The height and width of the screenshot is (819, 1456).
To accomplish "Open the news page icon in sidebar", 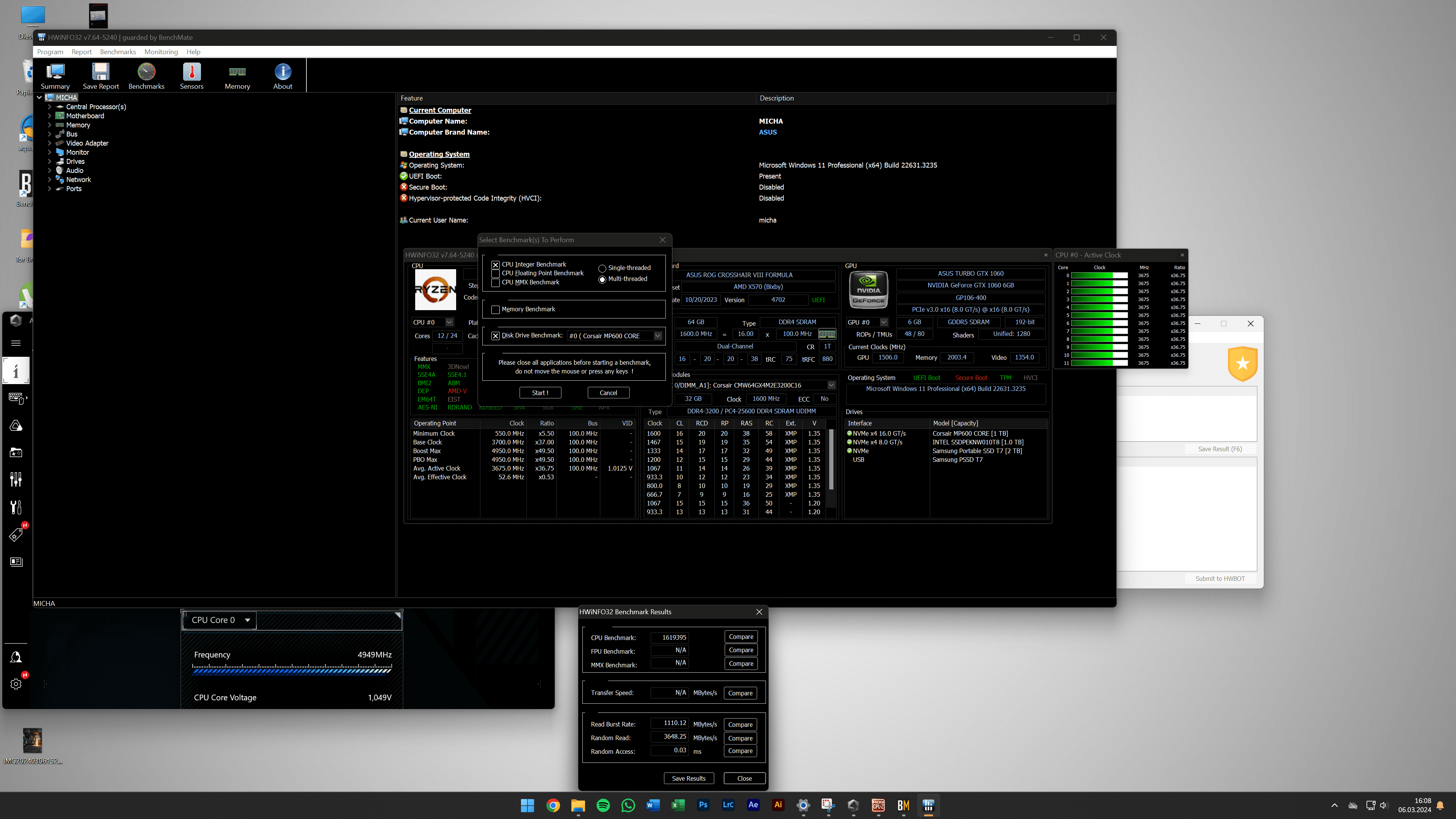I will pos(16,561).
